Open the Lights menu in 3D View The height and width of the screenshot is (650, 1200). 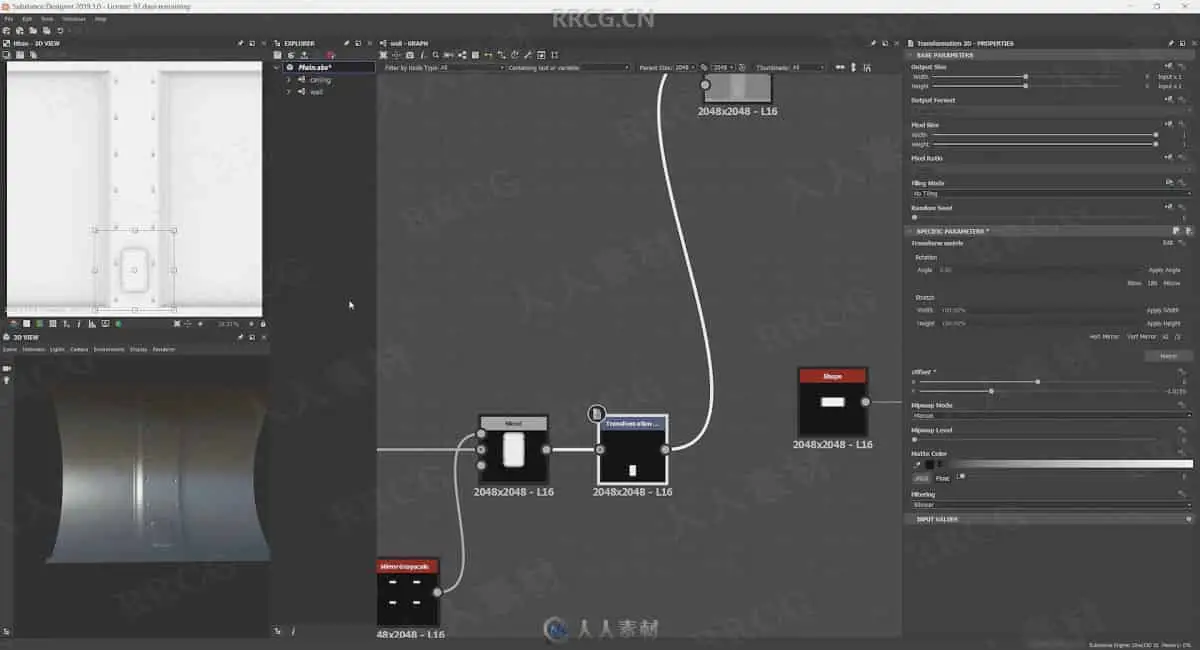[57, 349]
